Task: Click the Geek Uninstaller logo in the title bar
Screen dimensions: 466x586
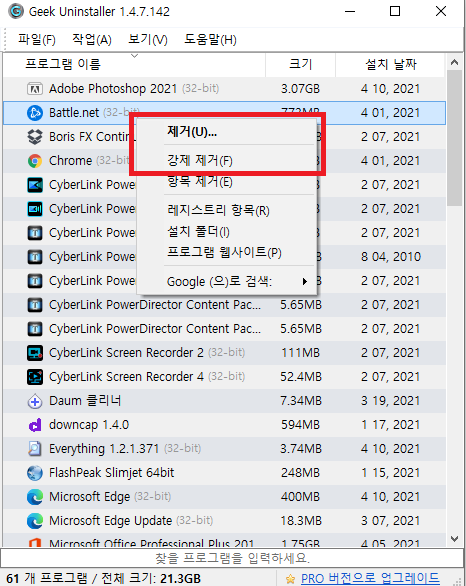Action: tap(16, 11)
